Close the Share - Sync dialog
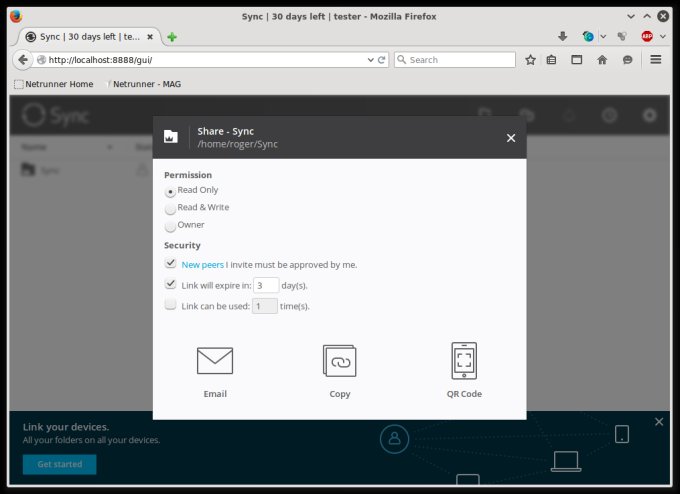The image size is (680, 494). coord(511,138)
